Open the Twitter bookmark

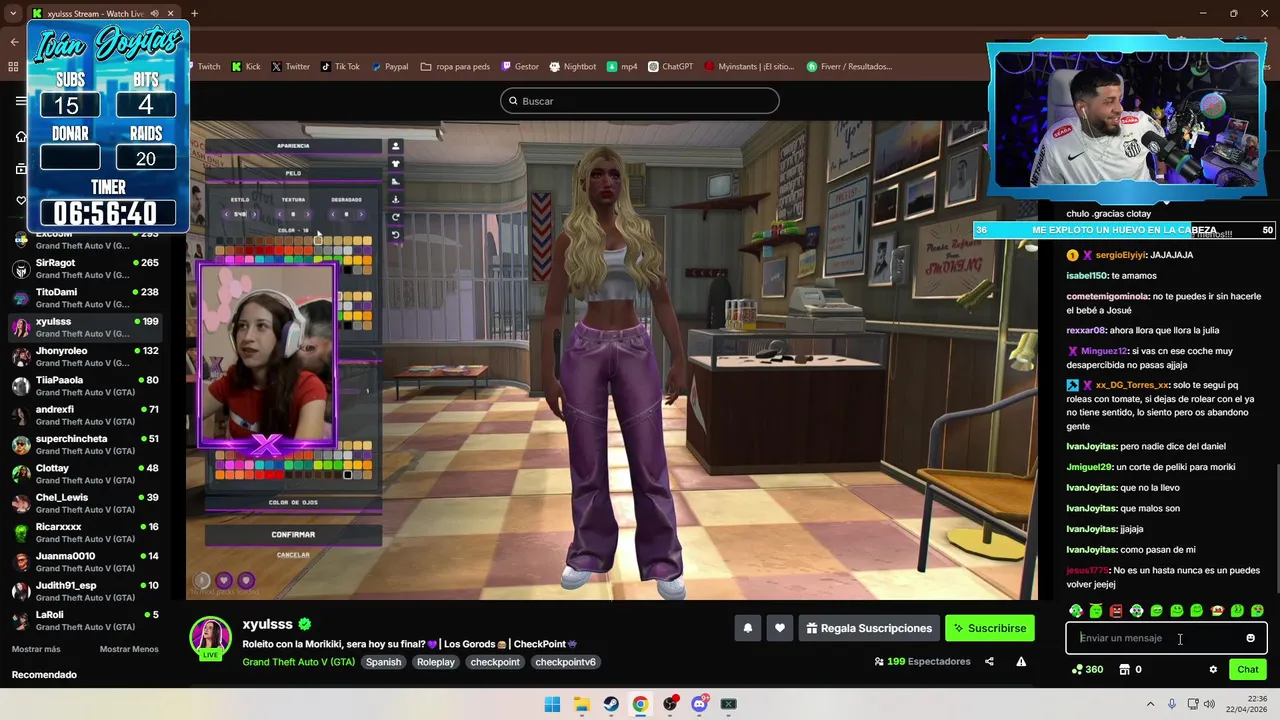tap(291, 67)
